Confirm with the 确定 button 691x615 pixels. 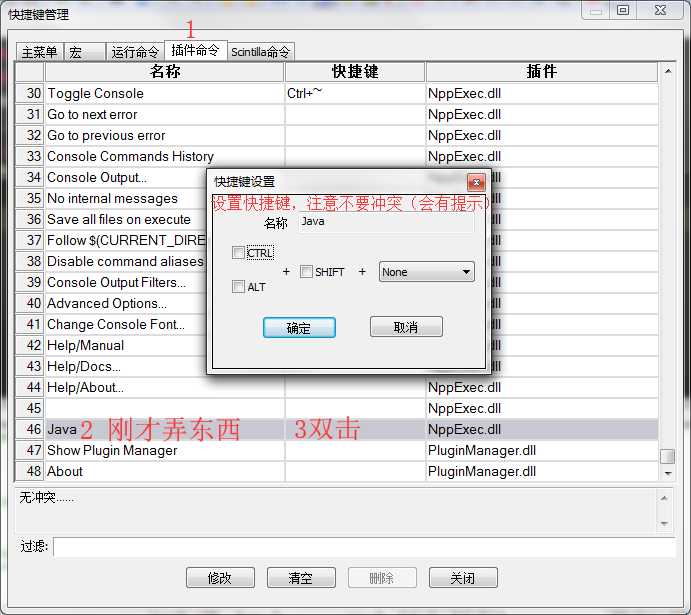point(299,328)
